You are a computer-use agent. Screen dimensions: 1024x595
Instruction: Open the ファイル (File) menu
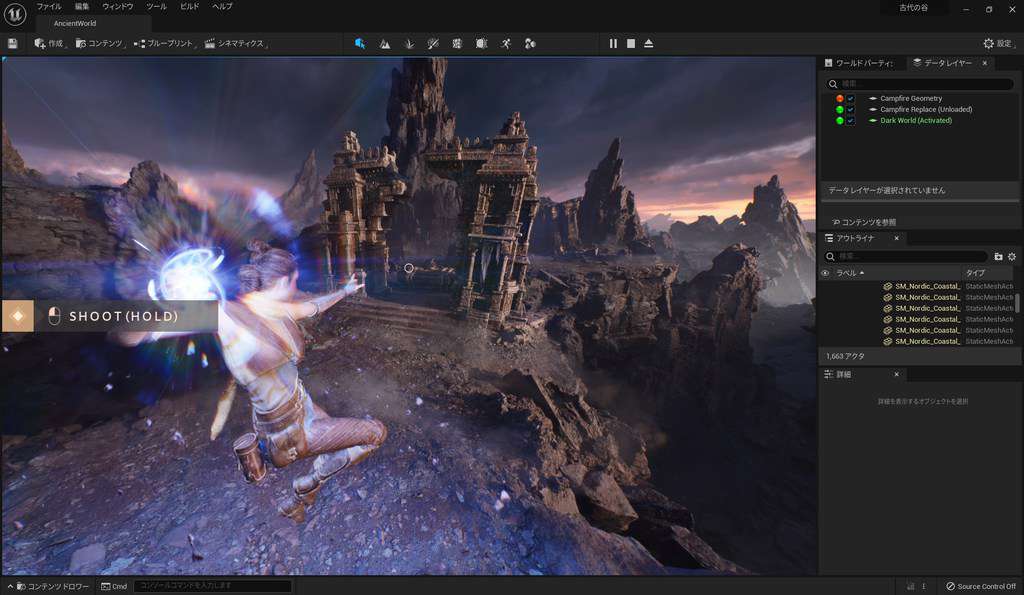point(49,7)
